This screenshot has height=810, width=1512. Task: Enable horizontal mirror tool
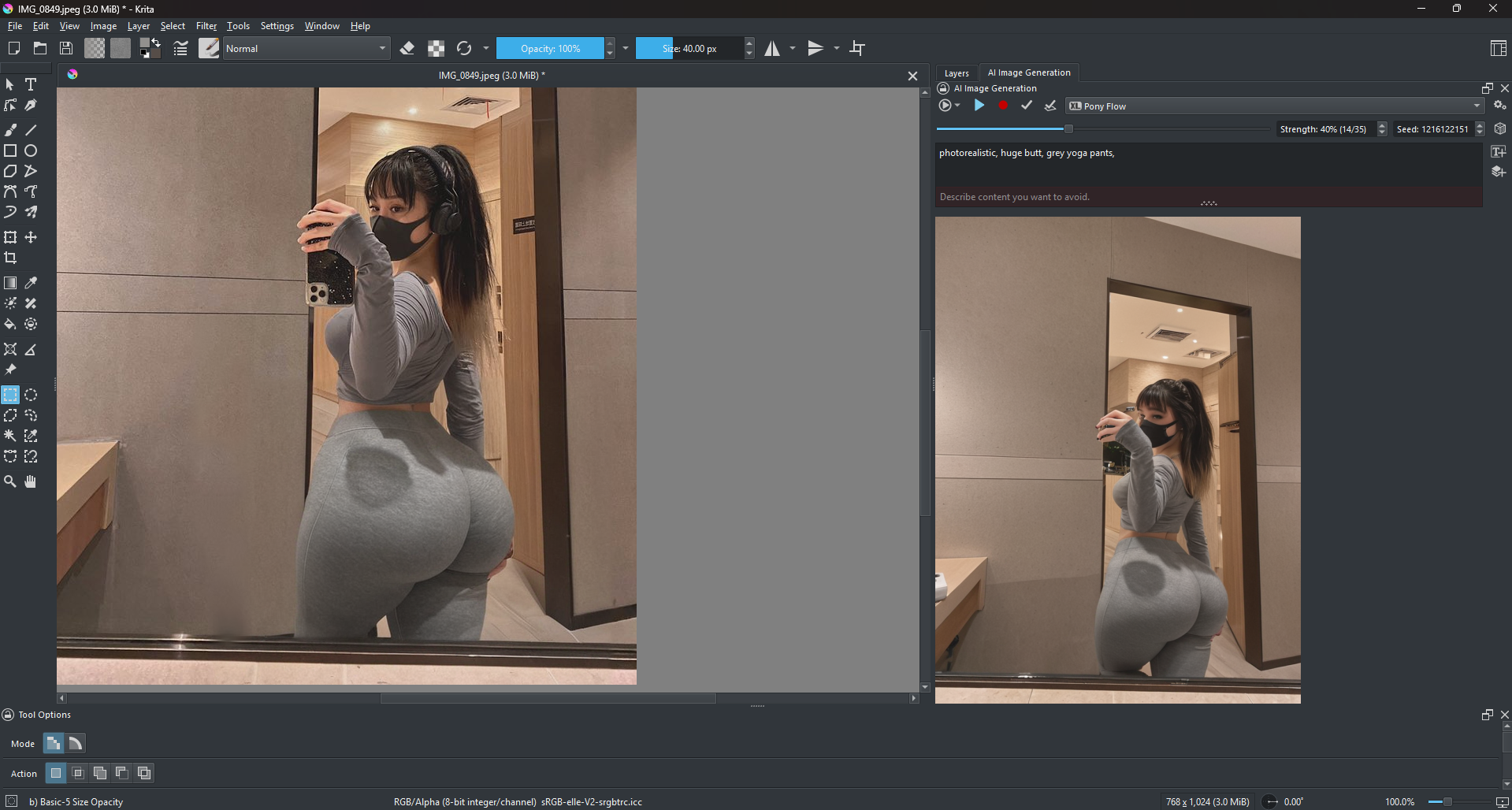772,49
